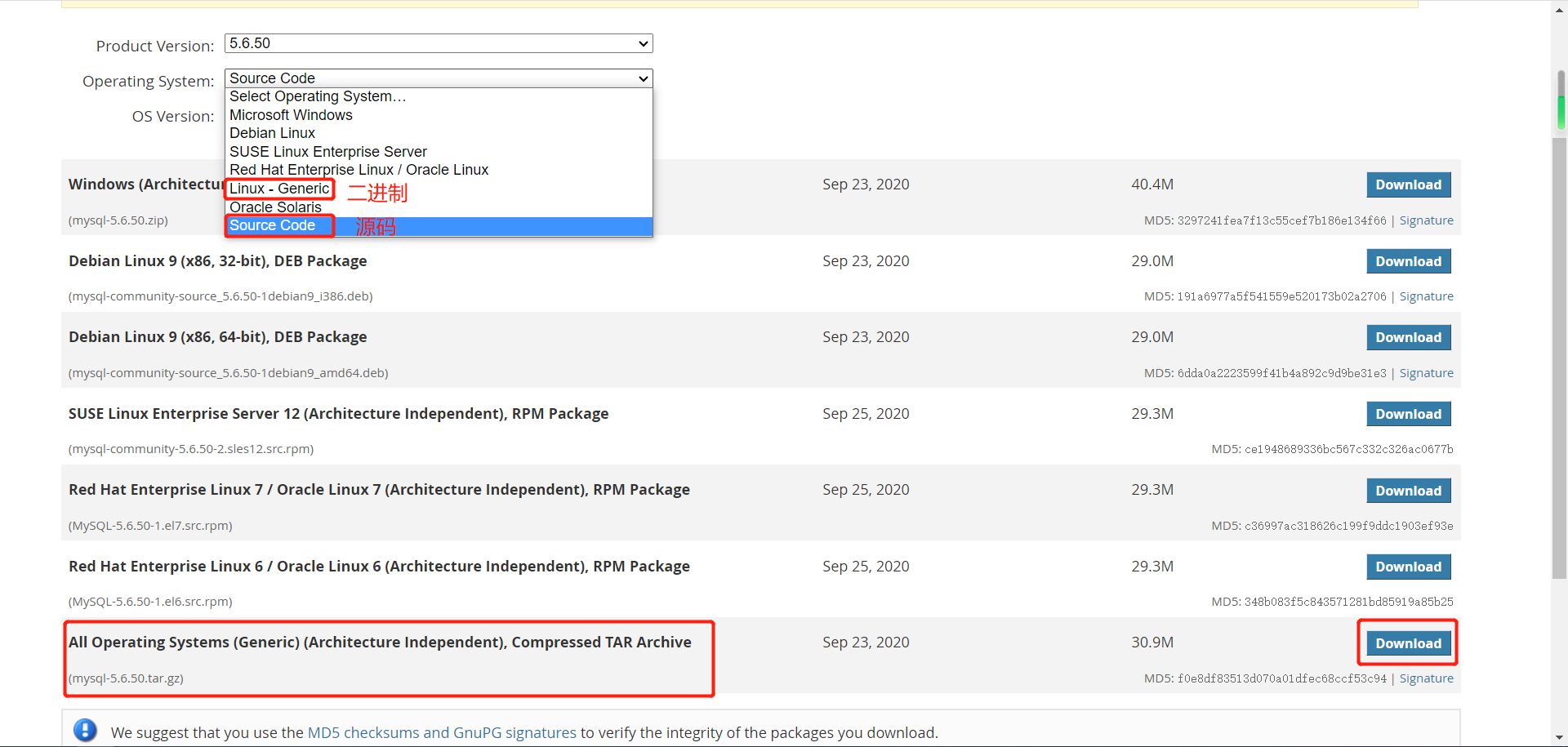This screenshot has width=1568, height=747.
Task: Click the file name ending in debian9_i386.deb
Action: (x=220, y=296)
